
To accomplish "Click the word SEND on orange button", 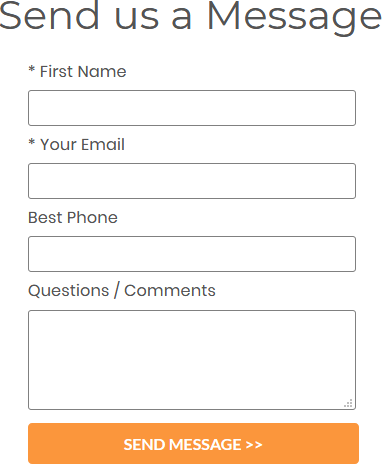I will click(x=144, y=445).
